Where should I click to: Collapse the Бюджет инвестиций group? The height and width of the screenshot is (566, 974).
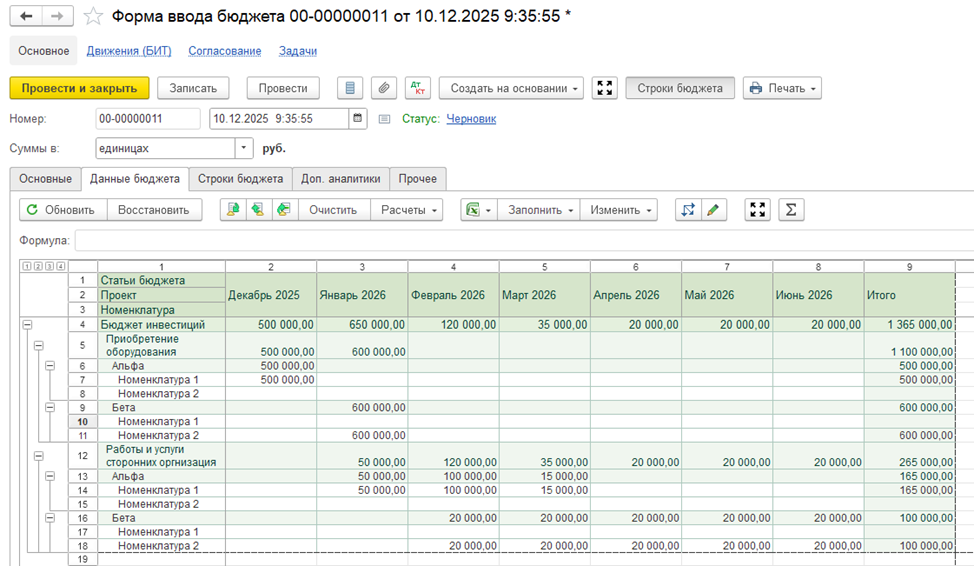pos(26,325)
